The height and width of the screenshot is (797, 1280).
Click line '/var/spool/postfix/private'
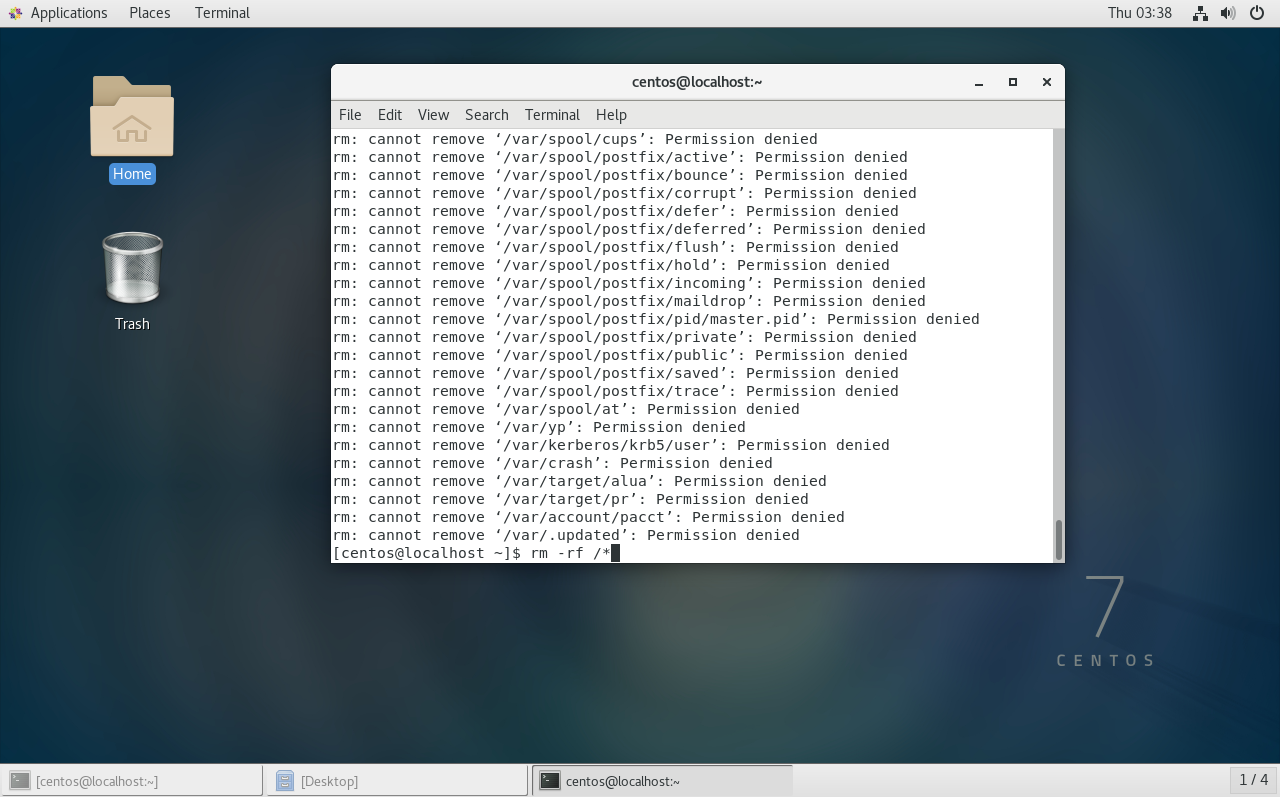[x=625, y=337]
